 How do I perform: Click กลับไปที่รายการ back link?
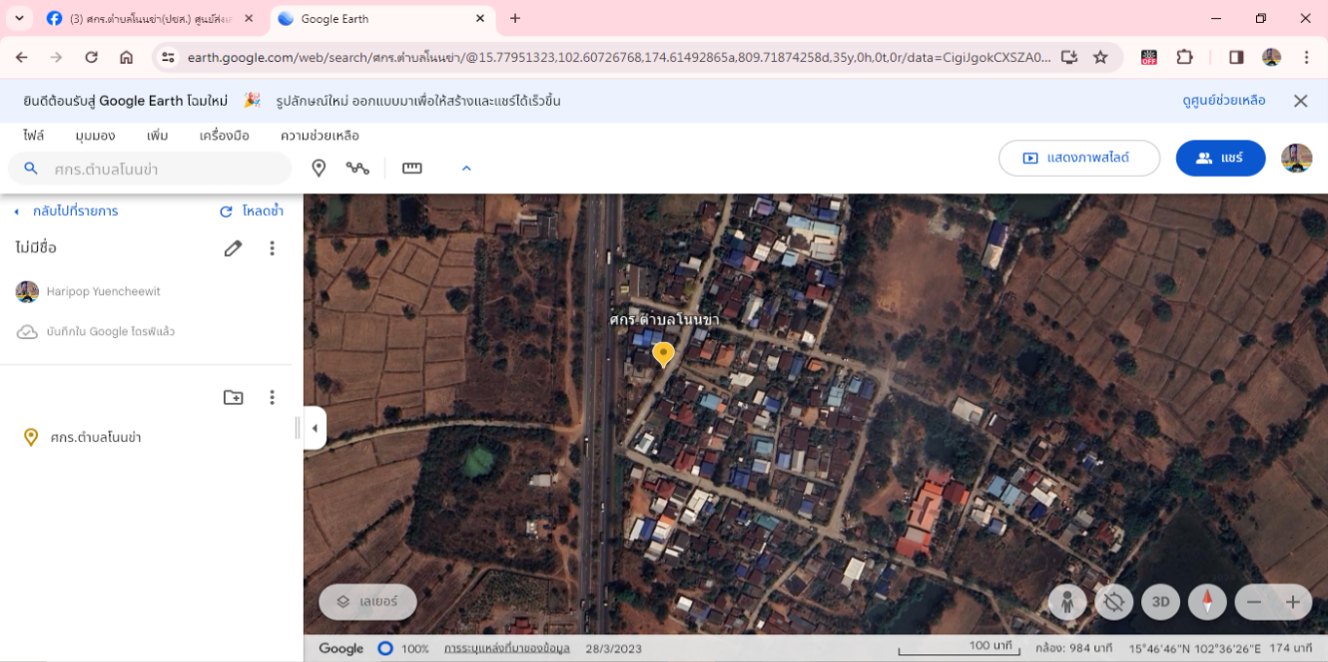click(66, 211)
